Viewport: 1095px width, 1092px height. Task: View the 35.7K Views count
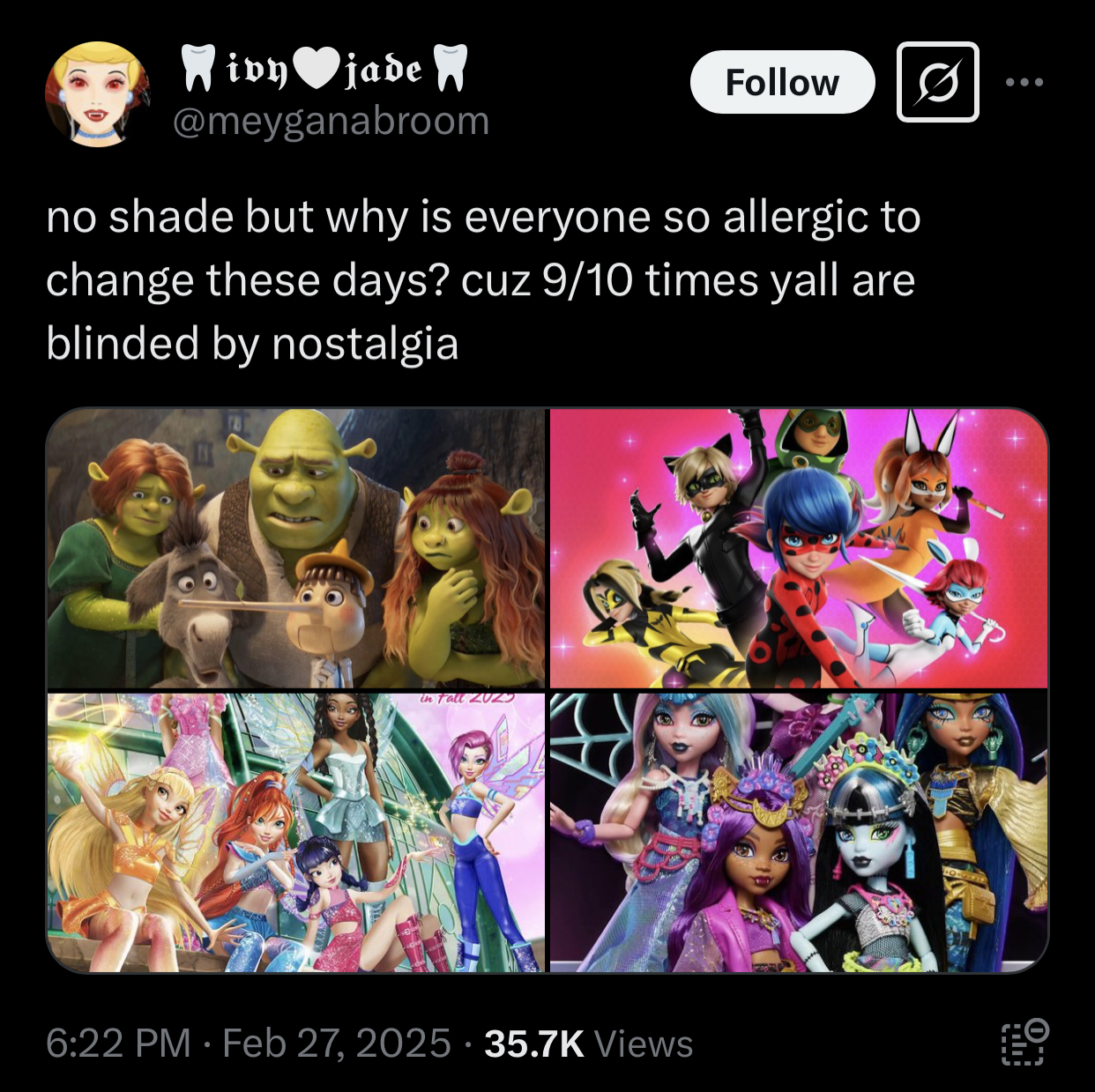click(588, 1044)
